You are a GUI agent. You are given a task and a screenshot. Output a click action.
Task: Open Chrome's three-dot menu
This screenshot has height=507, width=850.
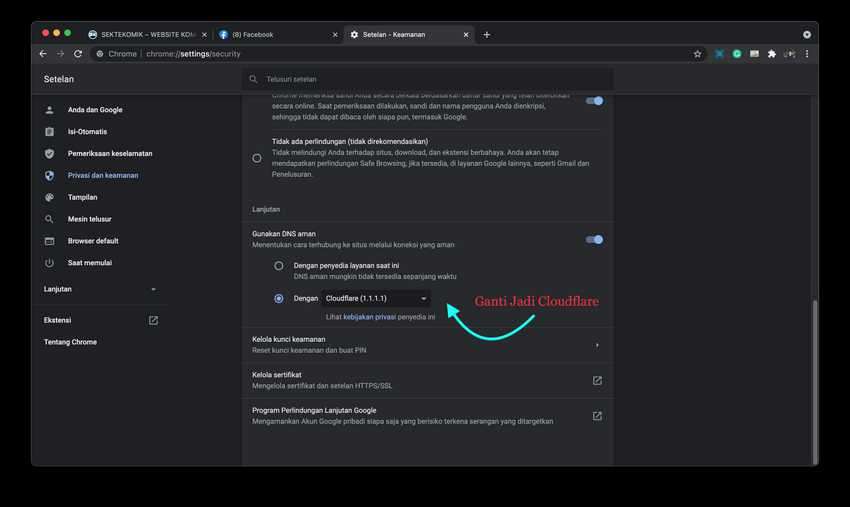806,54
